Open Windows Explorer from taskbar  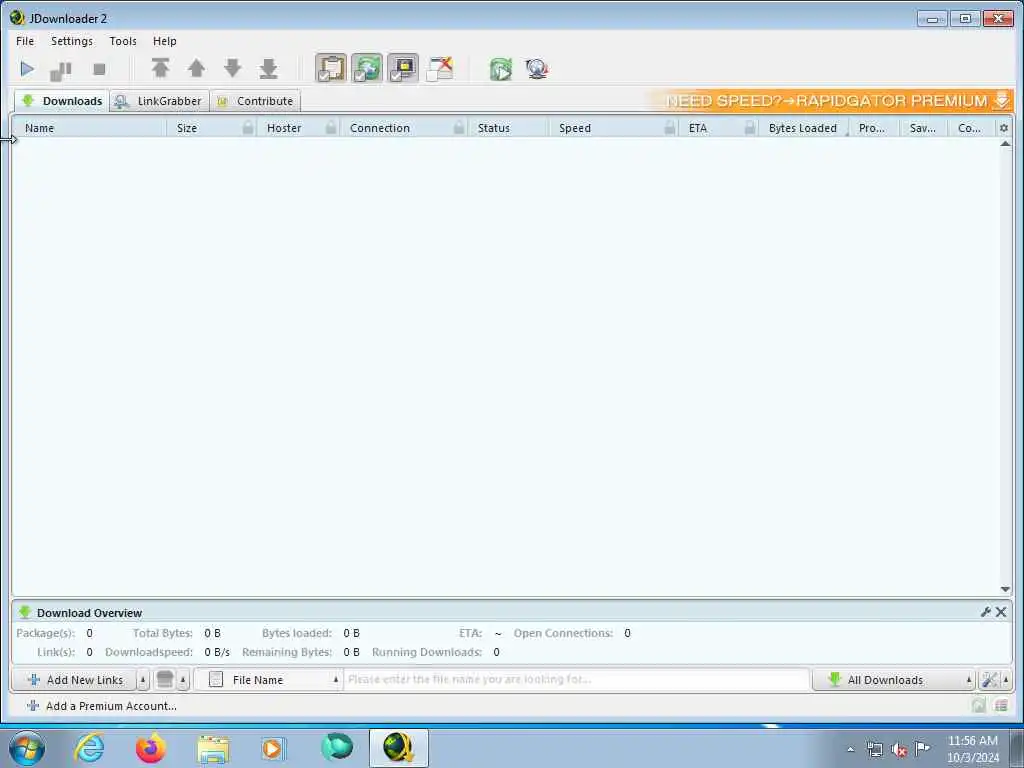point(213,748)
